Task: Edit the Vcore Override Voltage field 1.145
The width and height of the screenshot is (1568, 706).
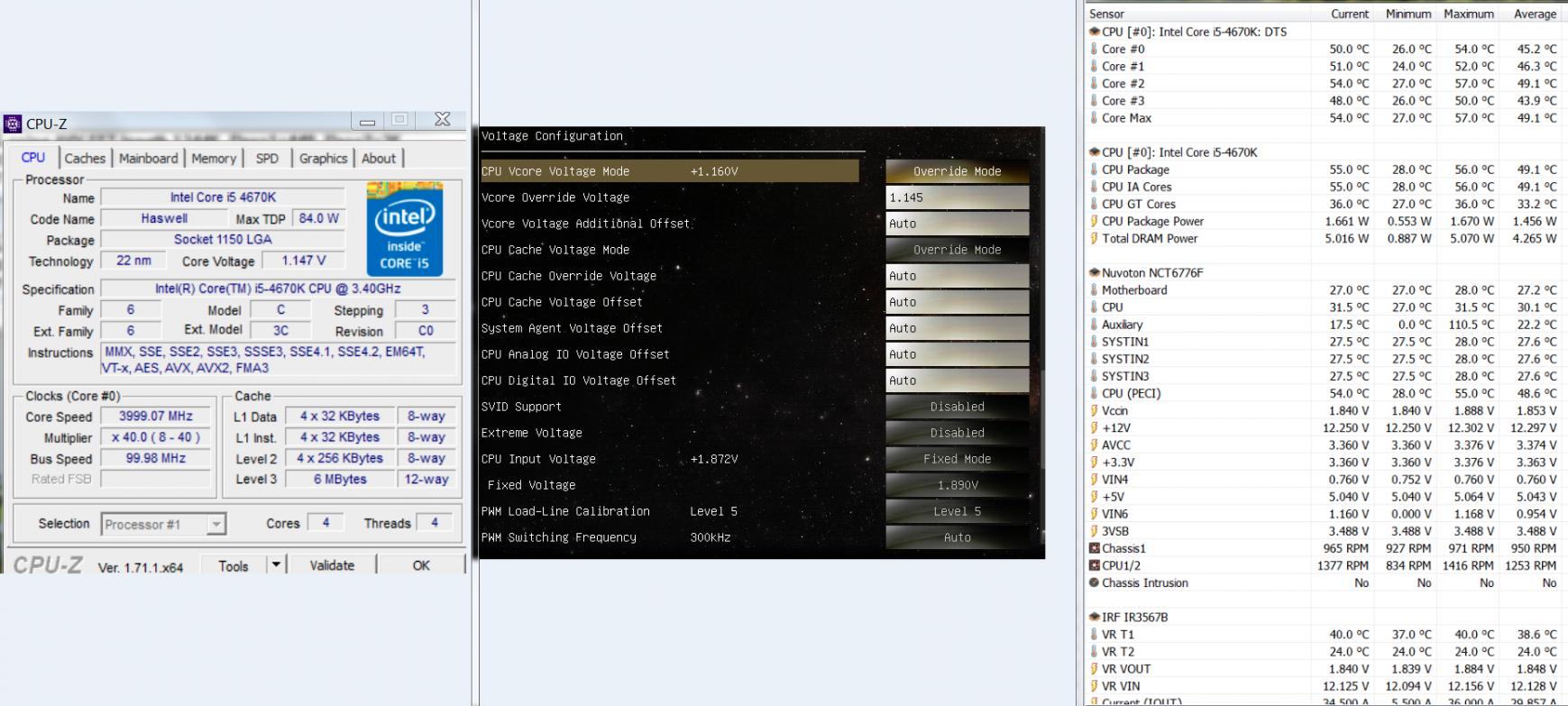Action: pos(957,197)
